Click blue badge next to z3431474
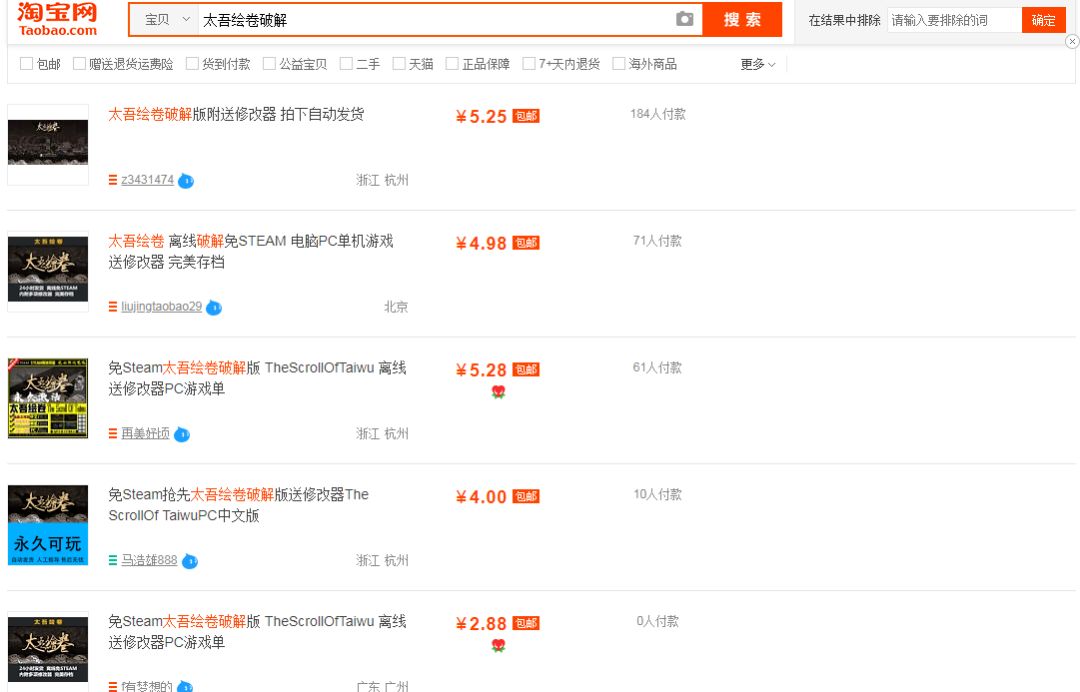 click(x=186, y=181)
